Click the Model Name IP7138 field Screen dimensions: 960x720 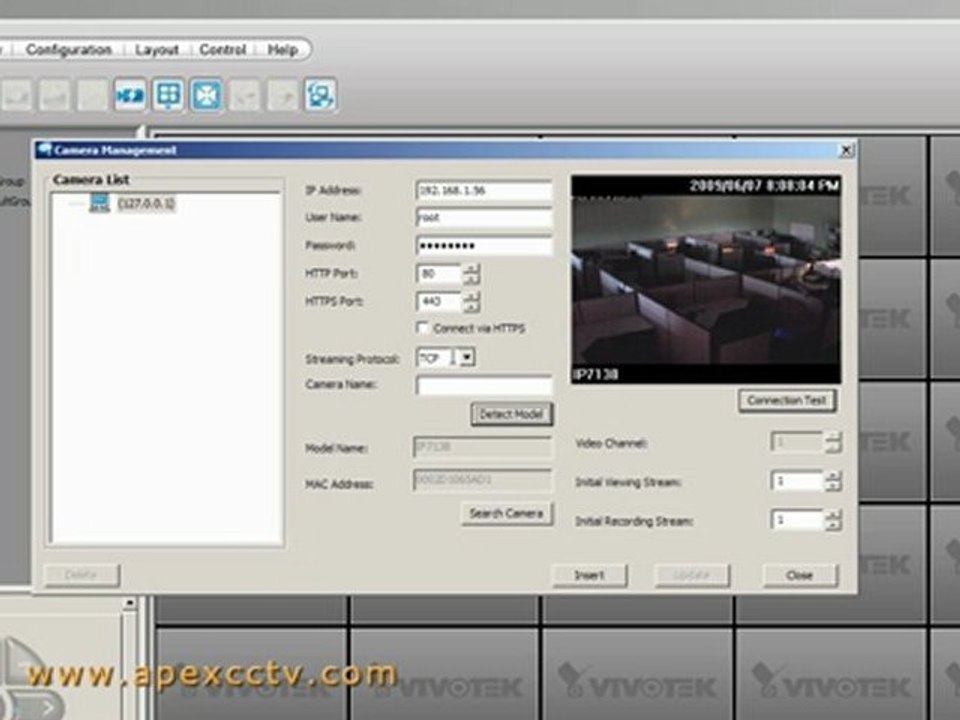(482, 448)
